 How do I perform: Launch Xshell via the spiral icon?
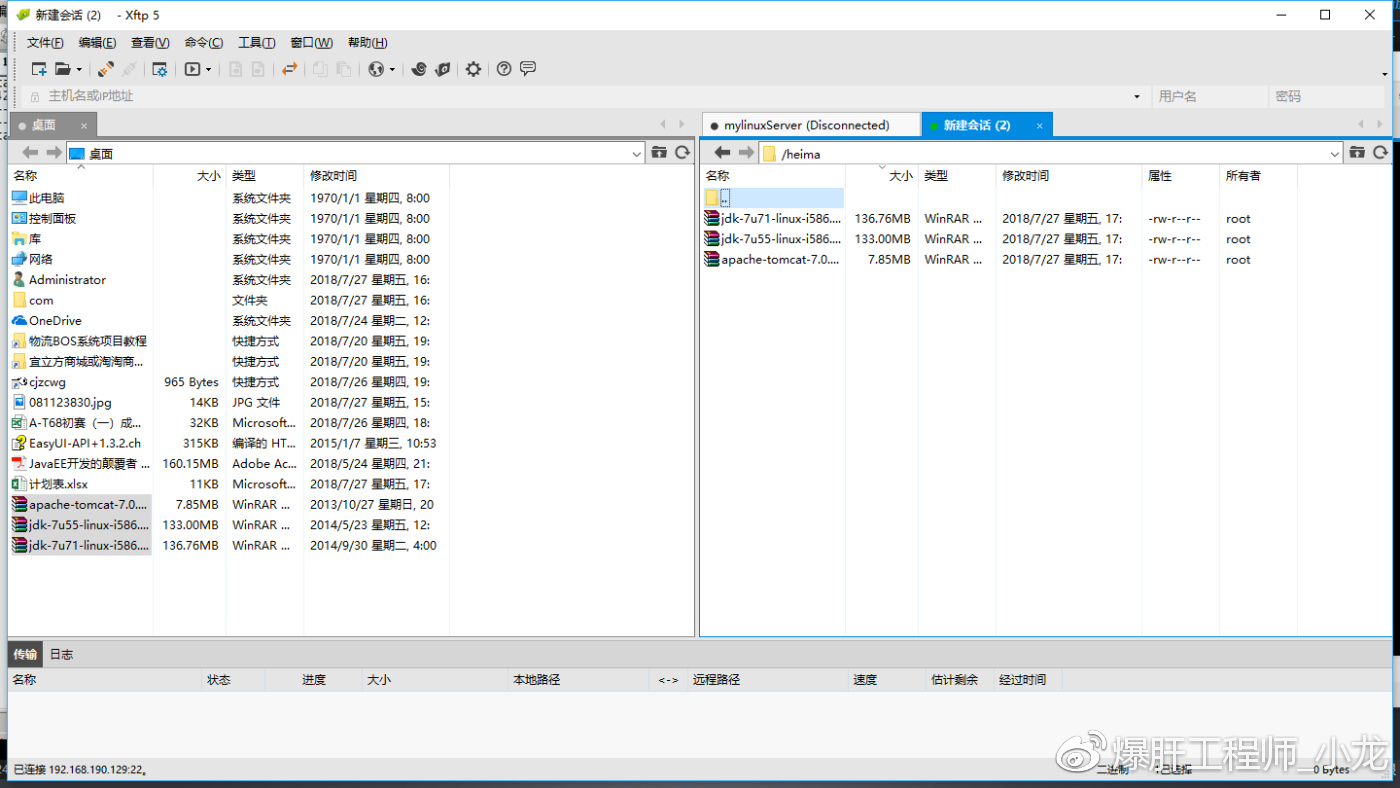point(419,69)
